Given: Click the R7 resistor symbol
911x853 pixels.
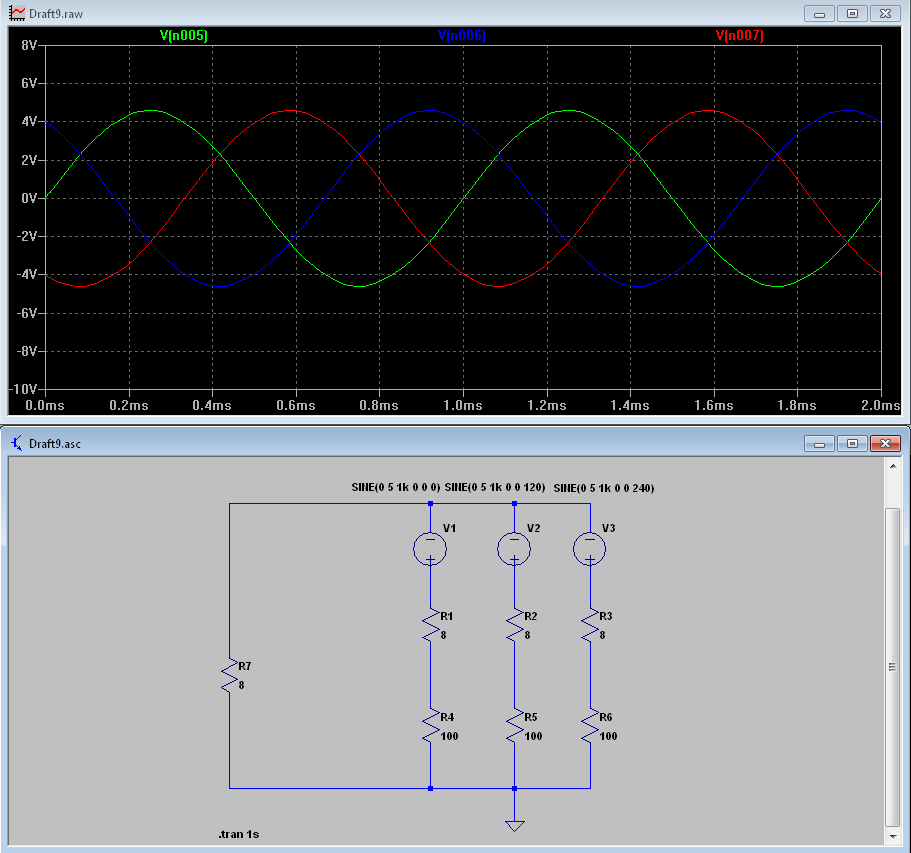Looking at the screenshot, I should click(x=230, y=675).
